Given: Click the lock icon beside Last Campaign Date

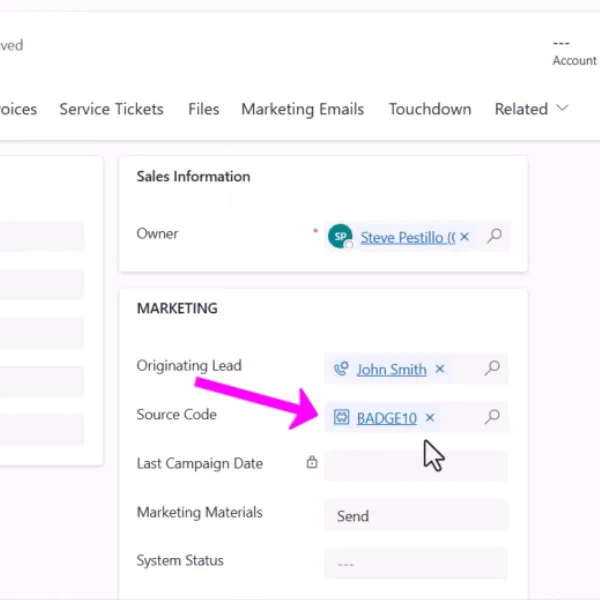Looking at the screenshot, I should 312,462.
